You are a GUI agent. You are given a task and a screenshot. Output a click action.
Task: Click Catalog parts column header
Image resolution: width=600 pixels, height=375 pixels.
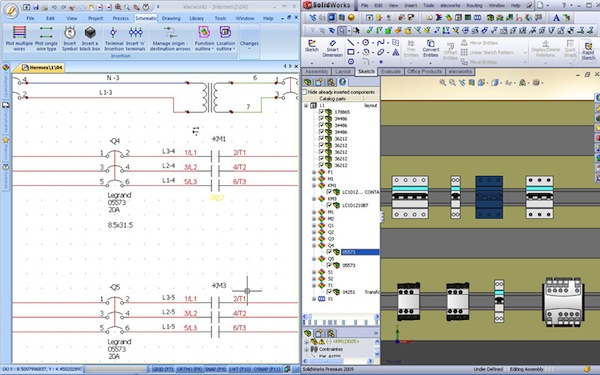click(333, 99)
